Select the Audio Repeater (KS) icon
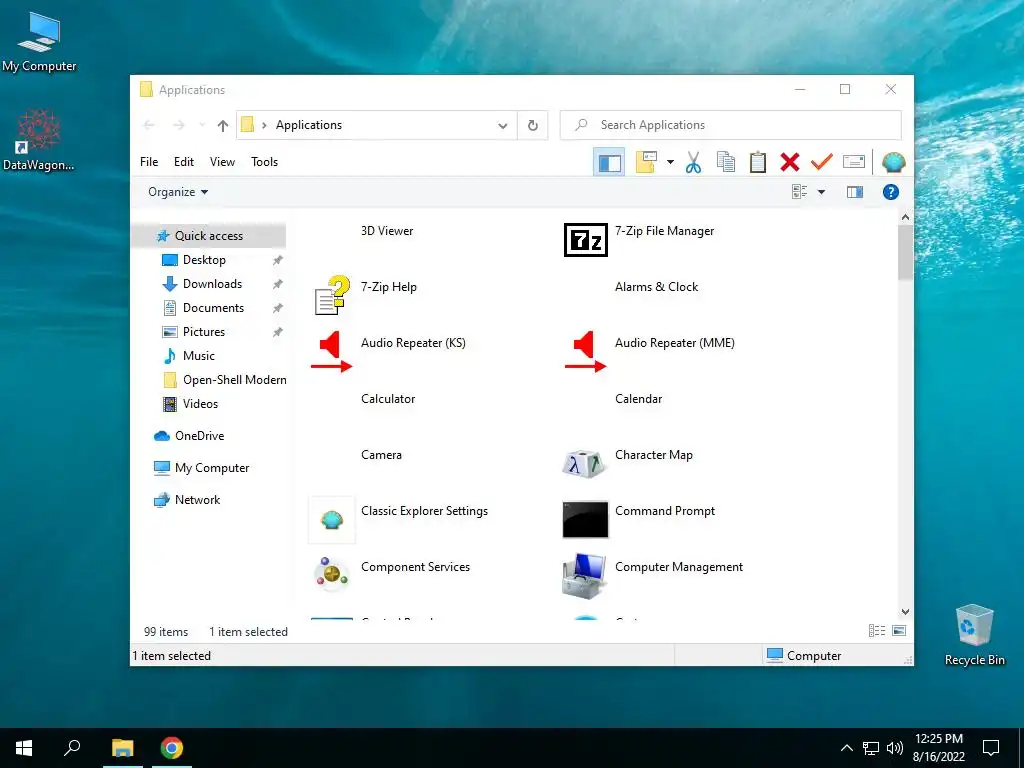 [332, 351]
